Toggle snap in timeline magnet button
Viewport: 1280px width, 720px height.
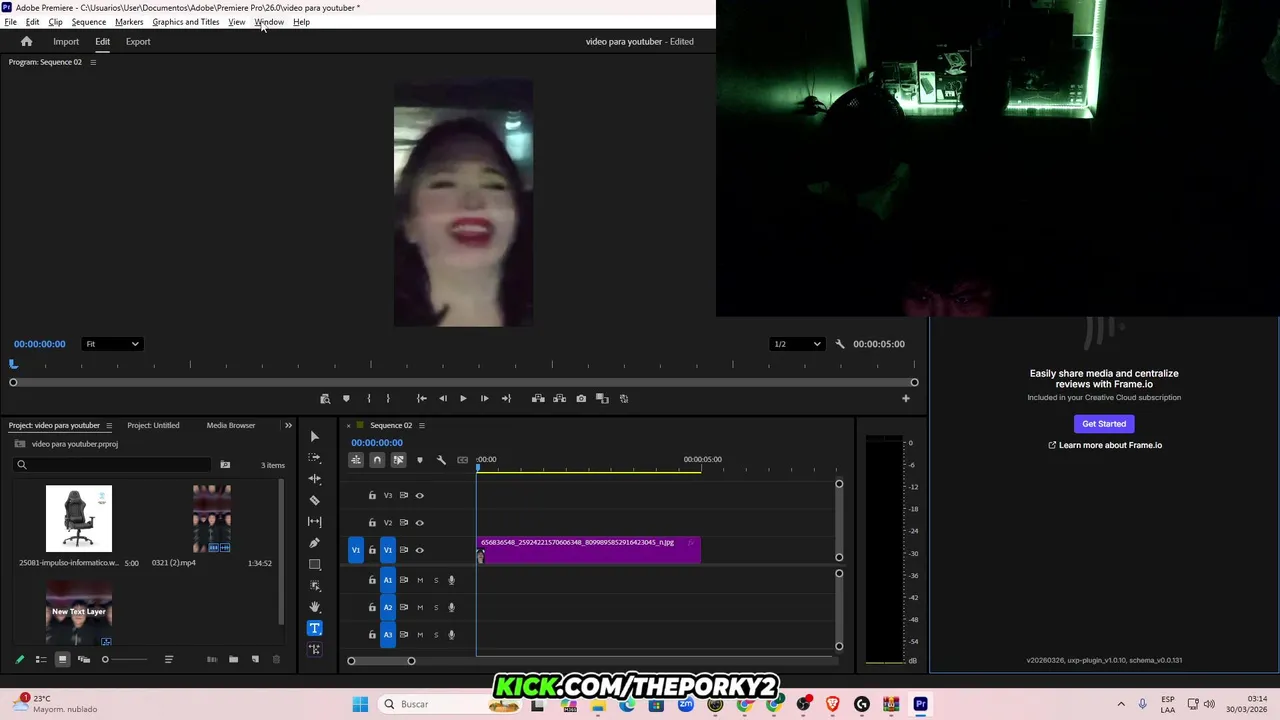(x=377, y=460)
